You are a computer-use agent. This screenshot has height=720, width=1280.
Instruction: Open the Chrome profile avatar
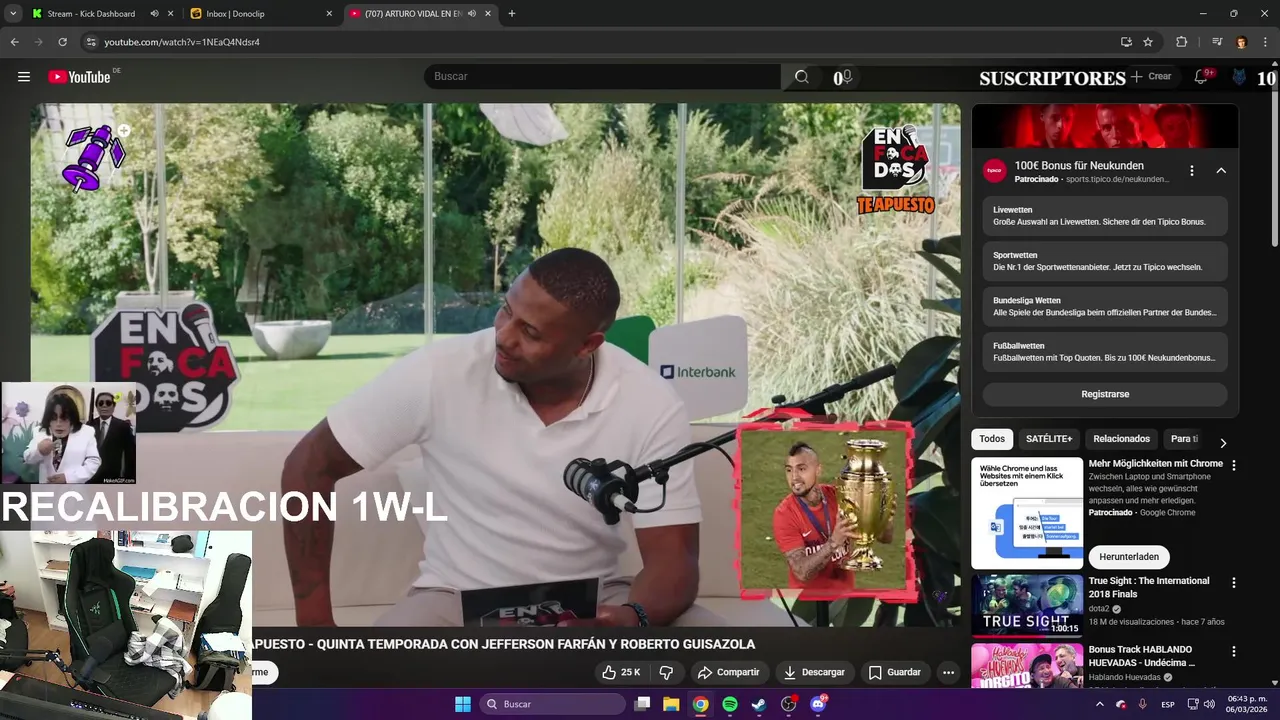click(x=1241, y=42)
